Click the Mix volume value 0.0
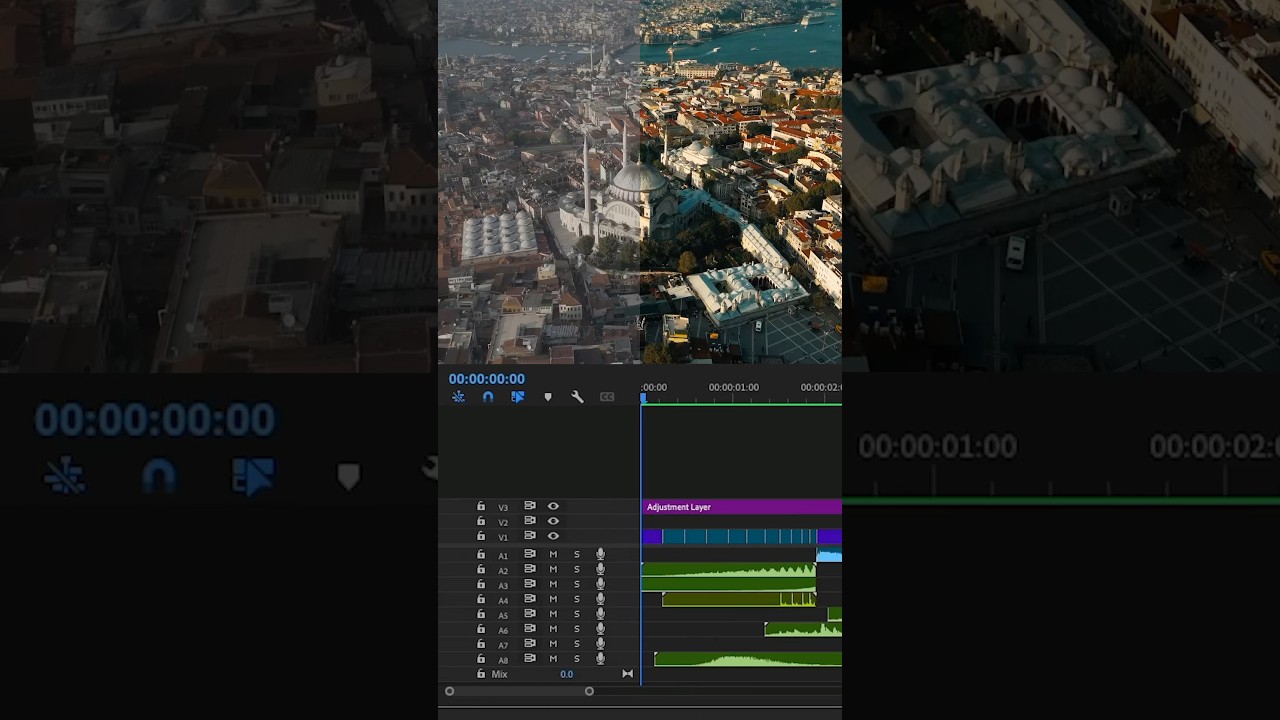 566,675
